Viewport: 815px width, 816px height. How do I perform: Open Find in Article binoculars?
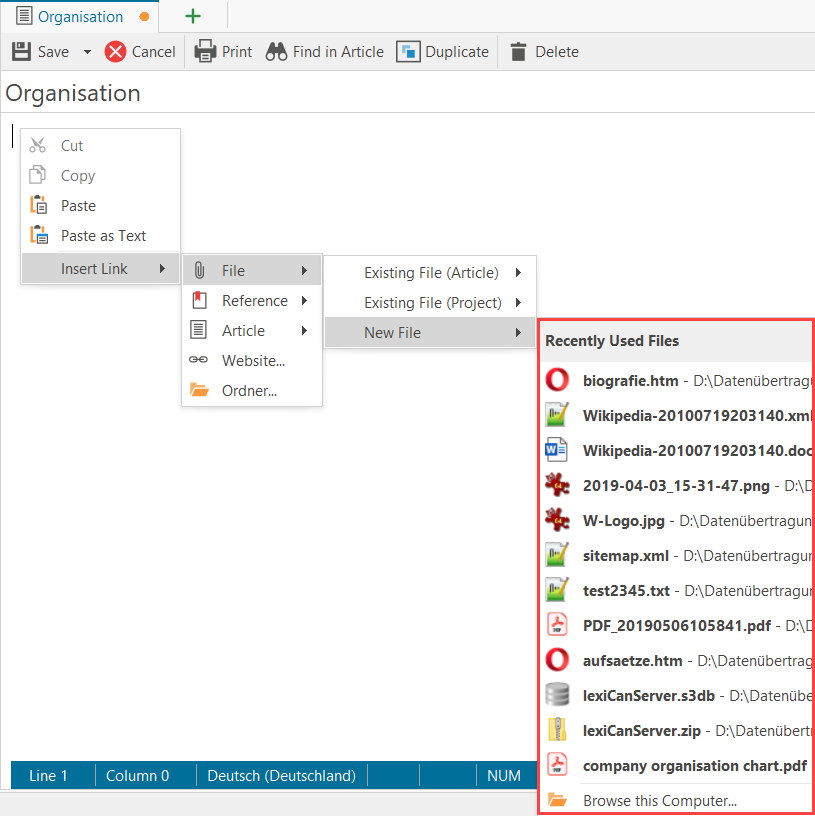pyautogui.click(x=276, y=51)
